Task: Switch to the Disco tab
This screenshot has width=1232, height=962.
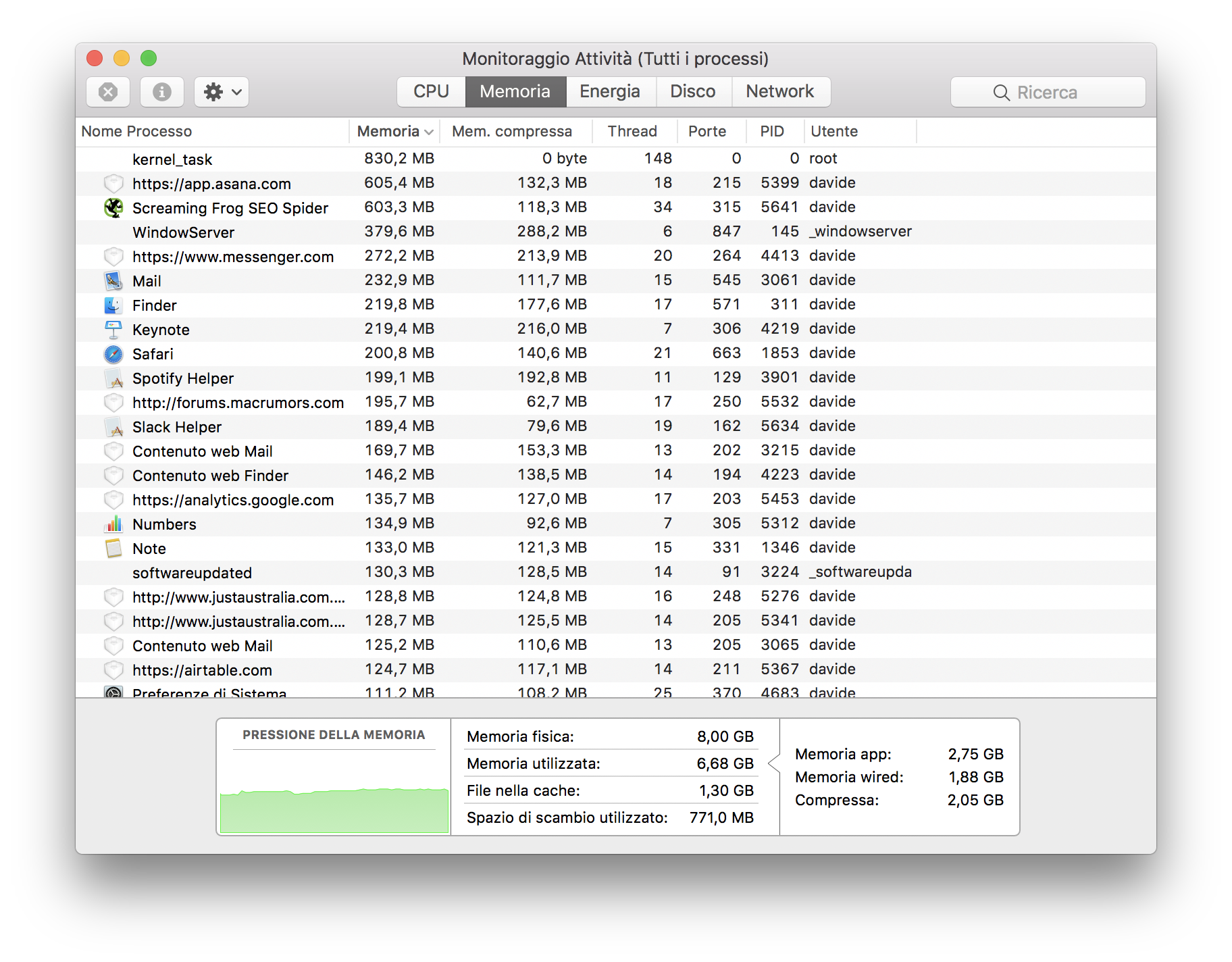Action: [x=693, y=92]
